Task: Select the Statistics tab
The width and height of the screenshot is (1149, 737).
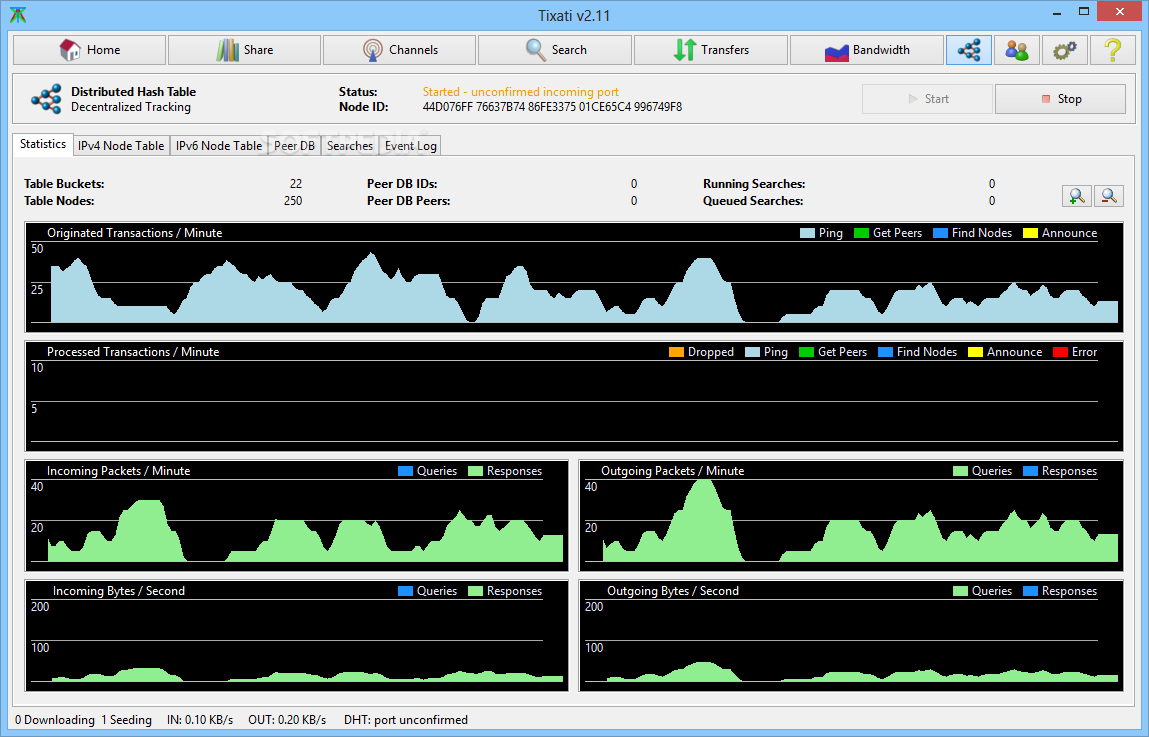Action: [43, 144]
